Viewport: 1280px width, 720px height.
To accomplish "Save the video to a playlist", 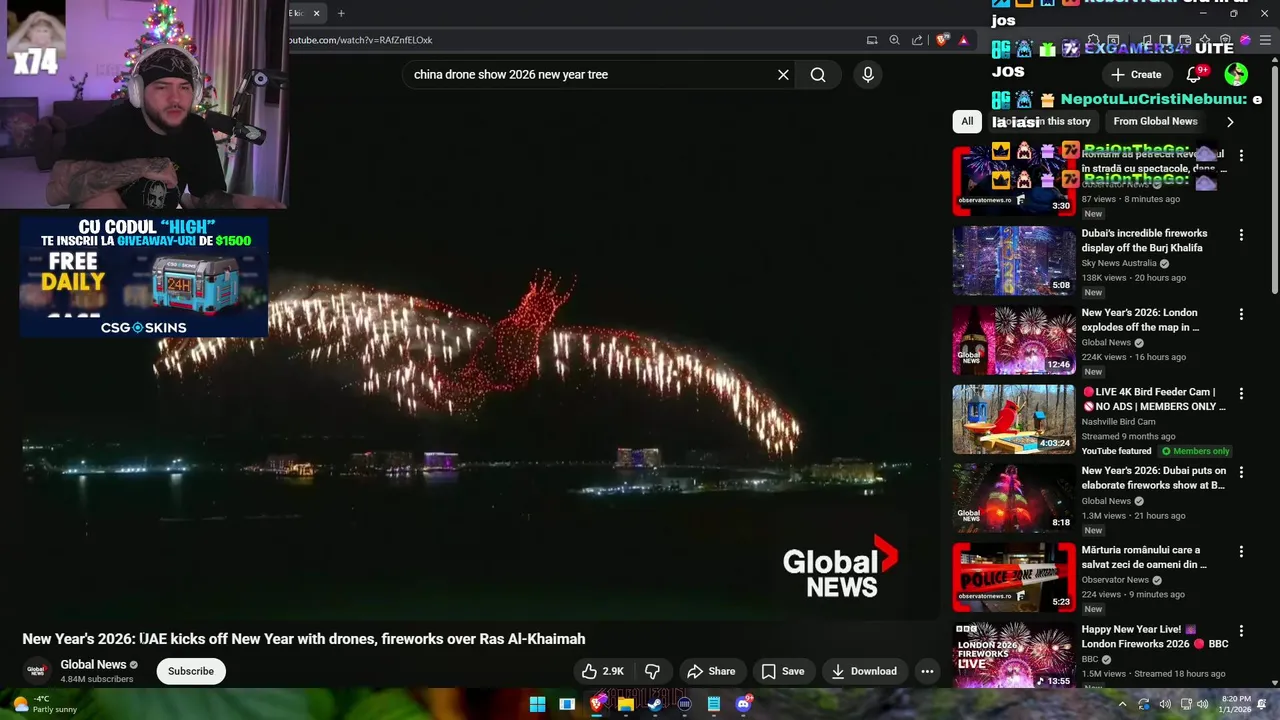I will pos(783,671).
